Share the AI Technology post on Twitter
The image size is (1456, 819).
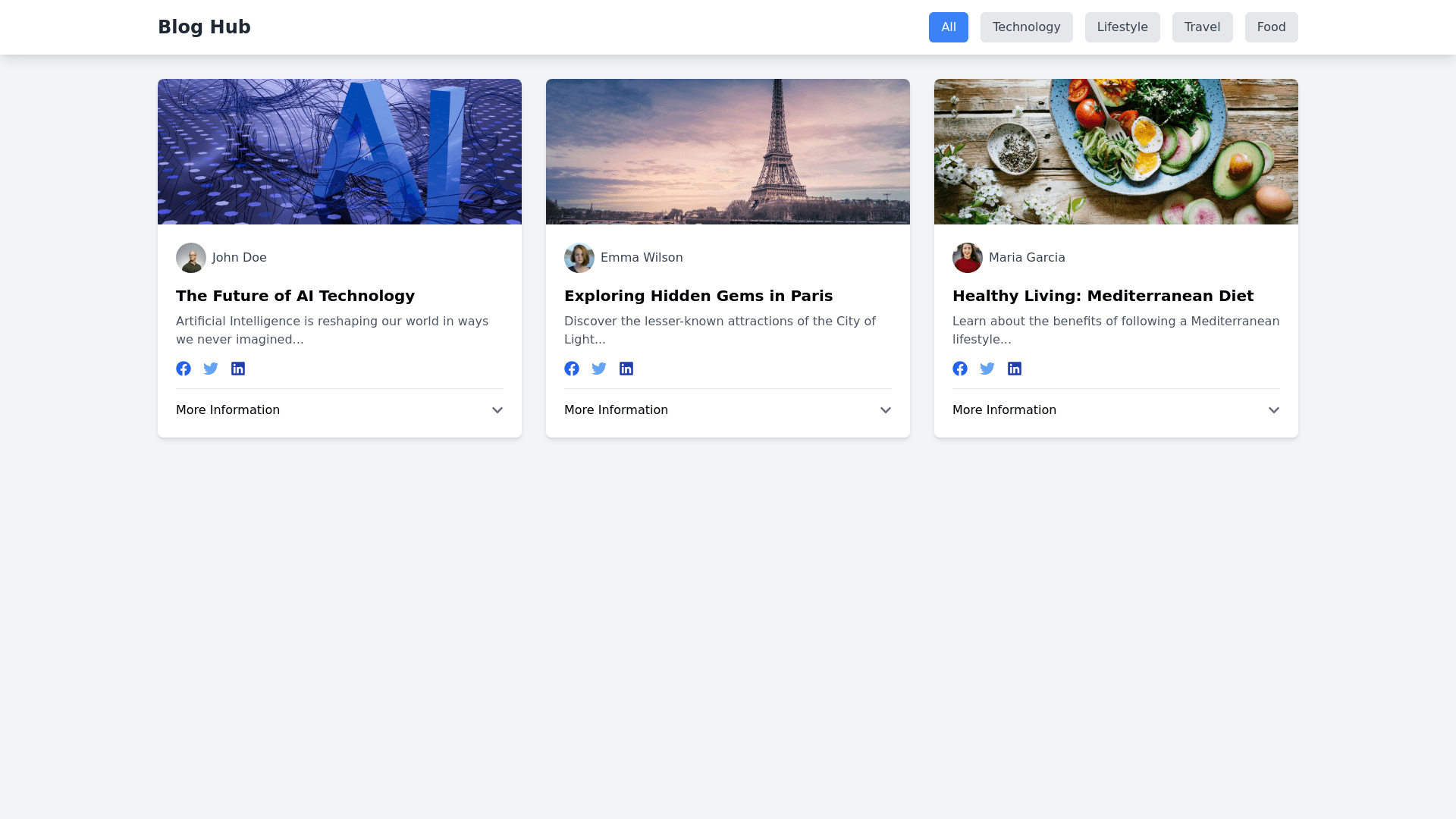pos(211,369)
